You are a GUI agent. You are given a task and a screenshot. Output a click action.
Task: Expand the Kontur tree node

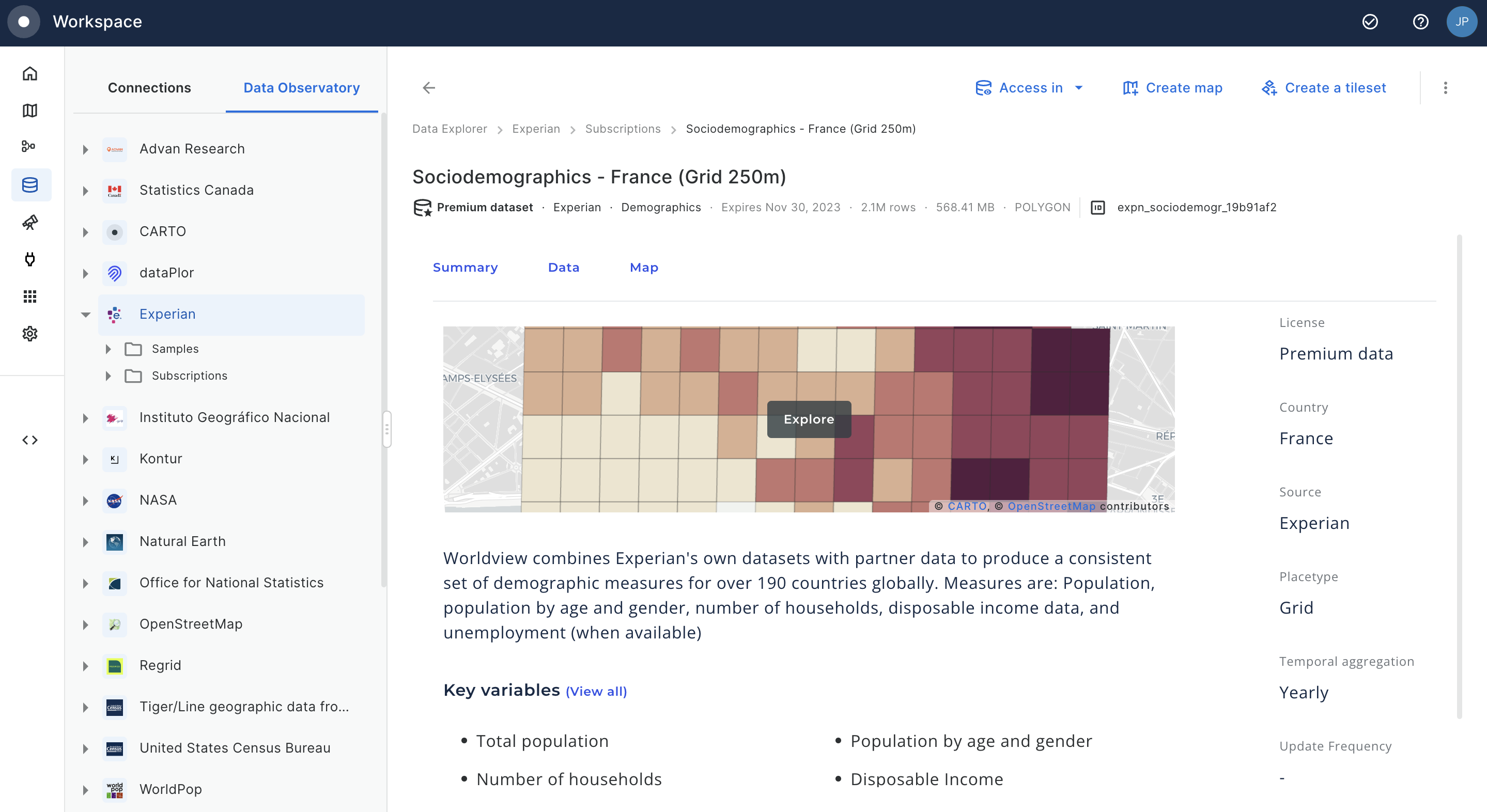click(85, 459)
